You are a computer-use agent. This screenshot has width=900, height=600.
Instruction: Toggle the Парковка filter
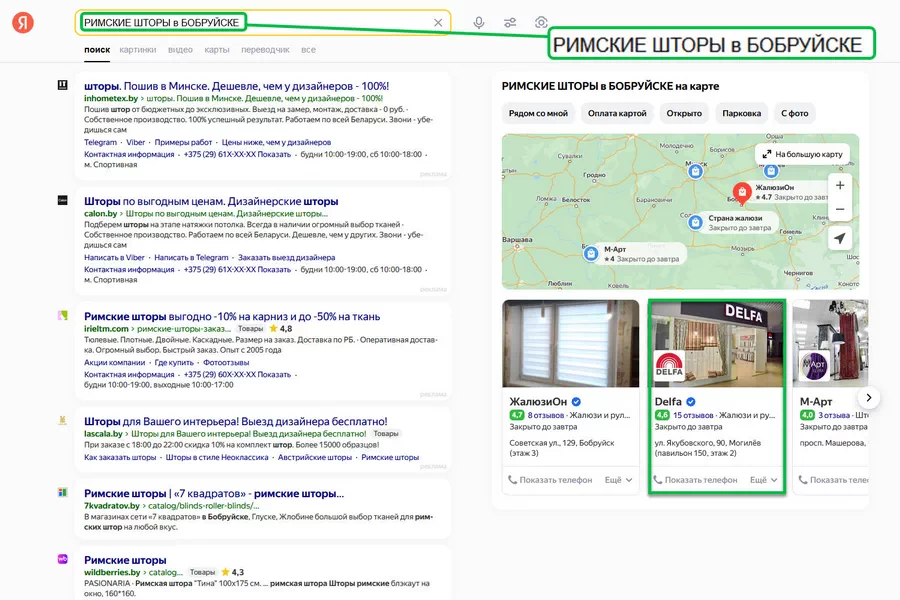(742, 113)
